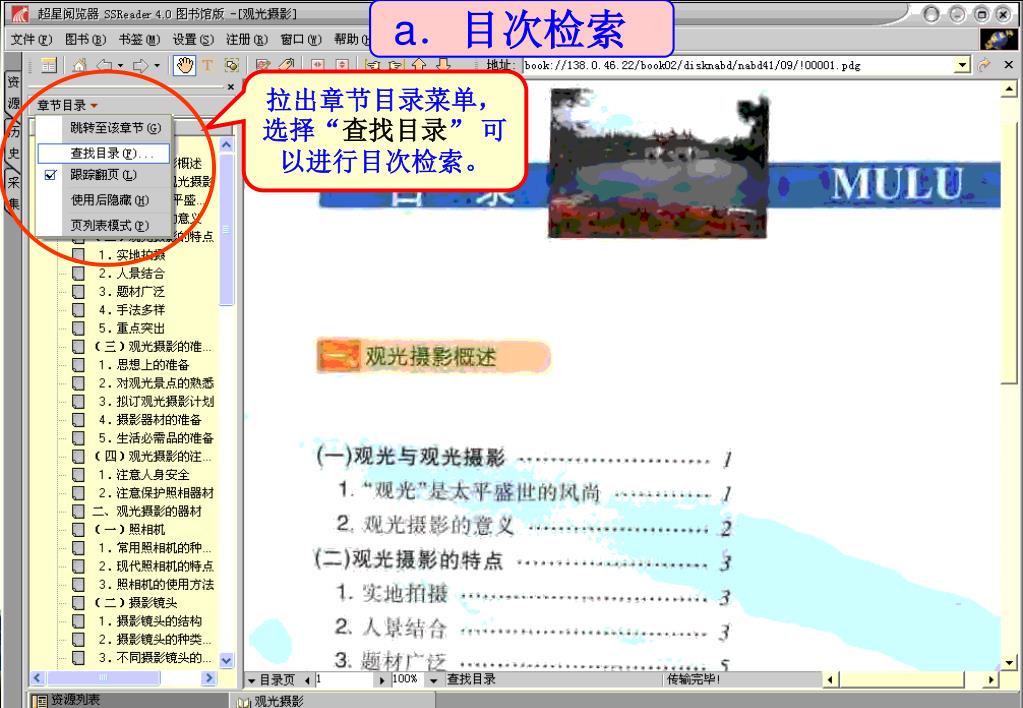Click chapter tree horizontal scroll right arrow

(209, 678)
